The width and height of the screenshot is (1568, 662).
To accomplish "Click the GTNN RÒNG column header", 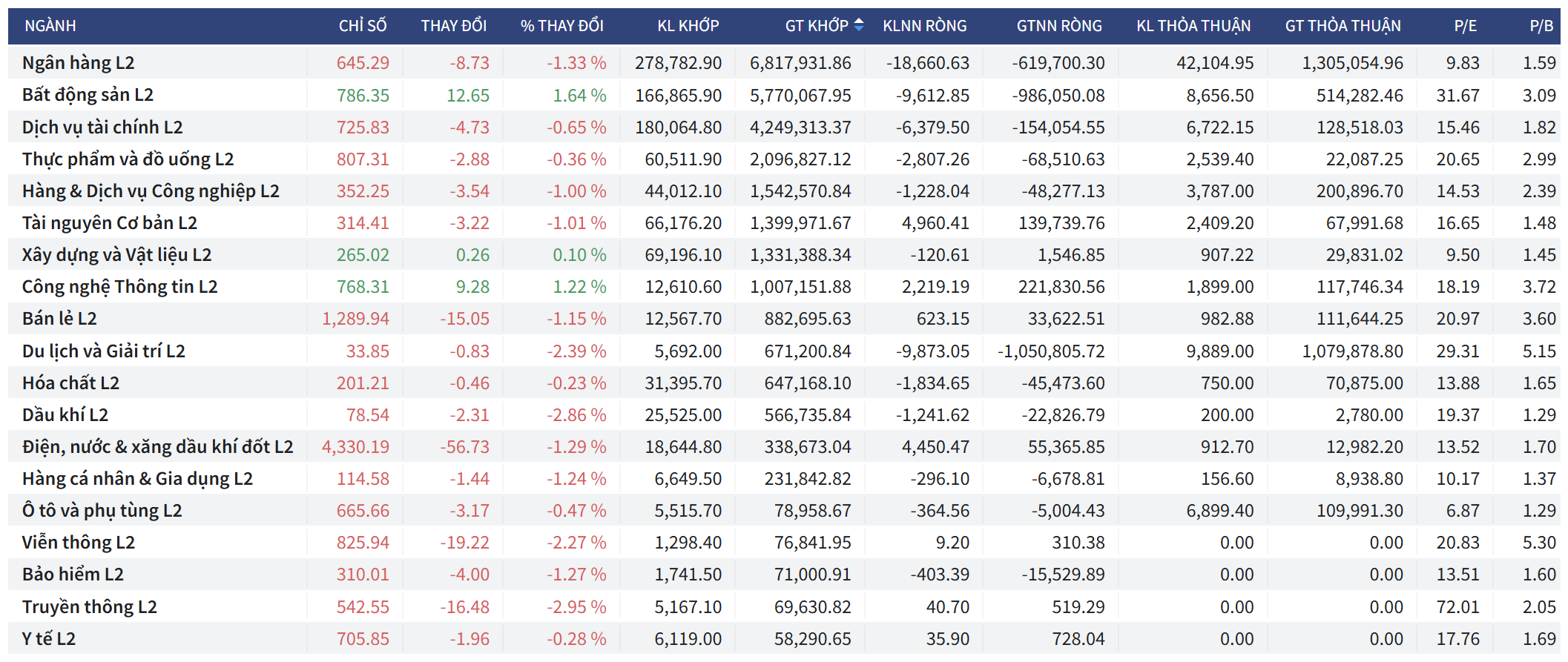I will tap(1058, 26).
